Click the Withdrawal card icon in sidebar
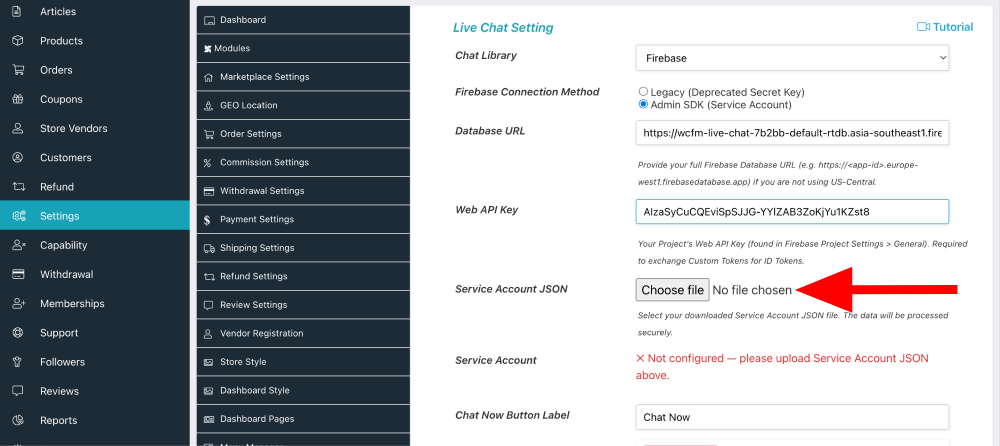The image size is (1000, 446). [18, 274]
